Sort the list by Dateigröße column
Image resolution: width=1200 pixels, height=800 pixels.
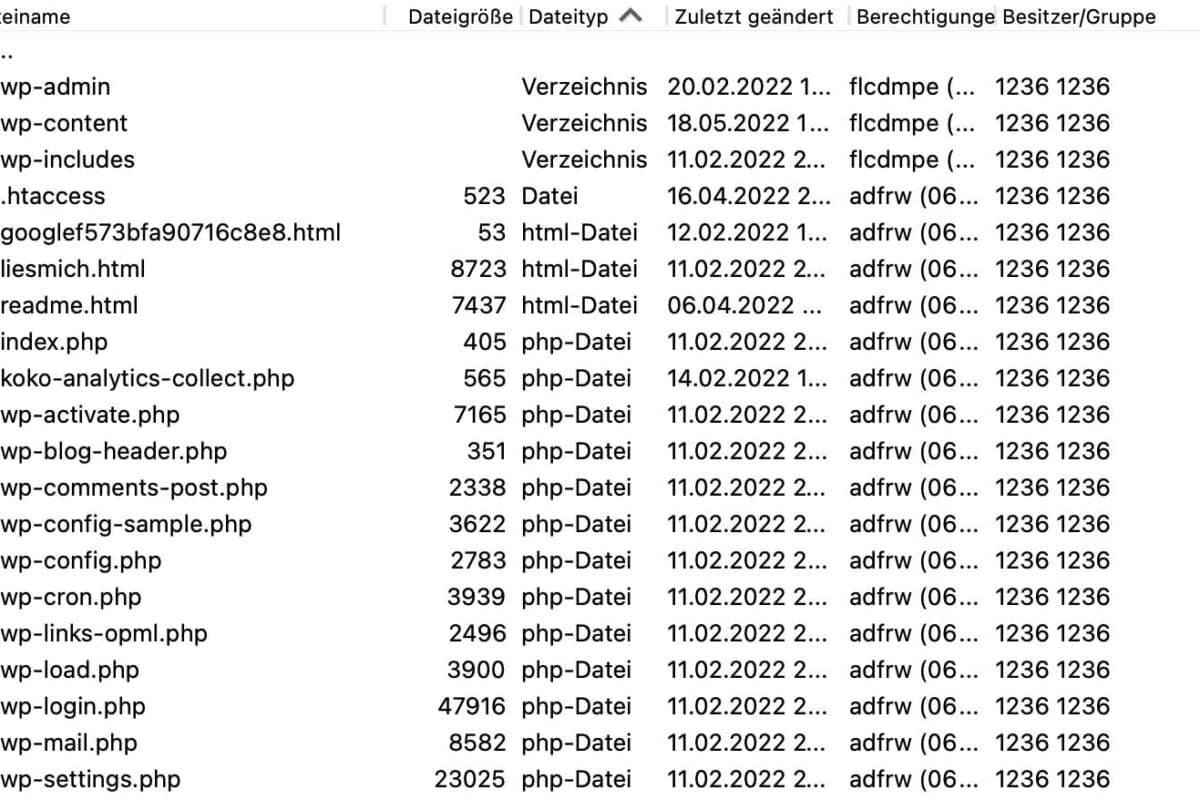point(459,17)
